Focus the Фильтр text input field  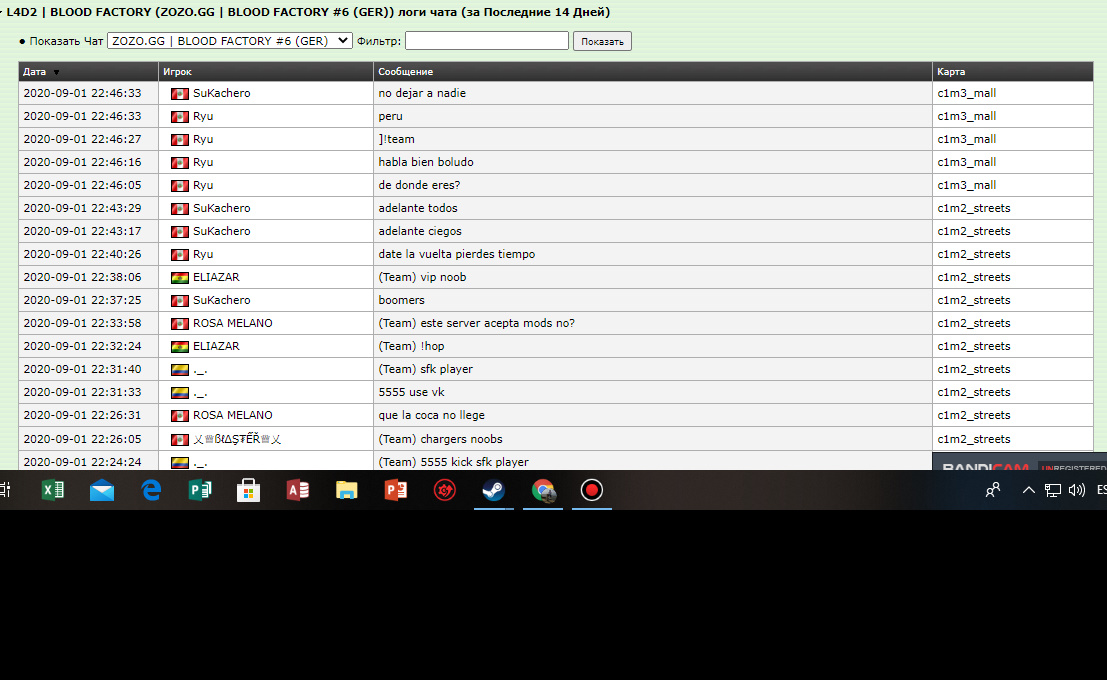[486, 41]
